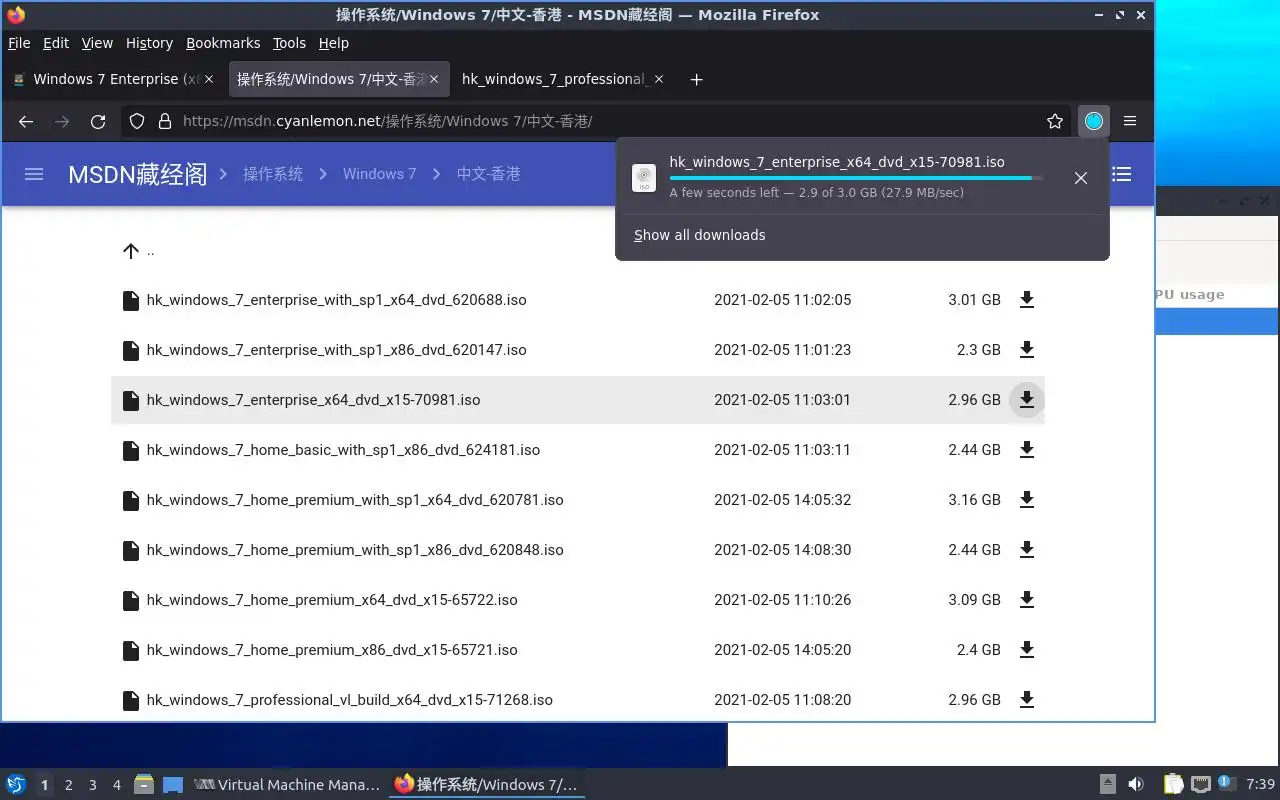Open the taskbar start menu icon
The height and width of the screenshot is (800, 1280).
click(x=16, y=785)
